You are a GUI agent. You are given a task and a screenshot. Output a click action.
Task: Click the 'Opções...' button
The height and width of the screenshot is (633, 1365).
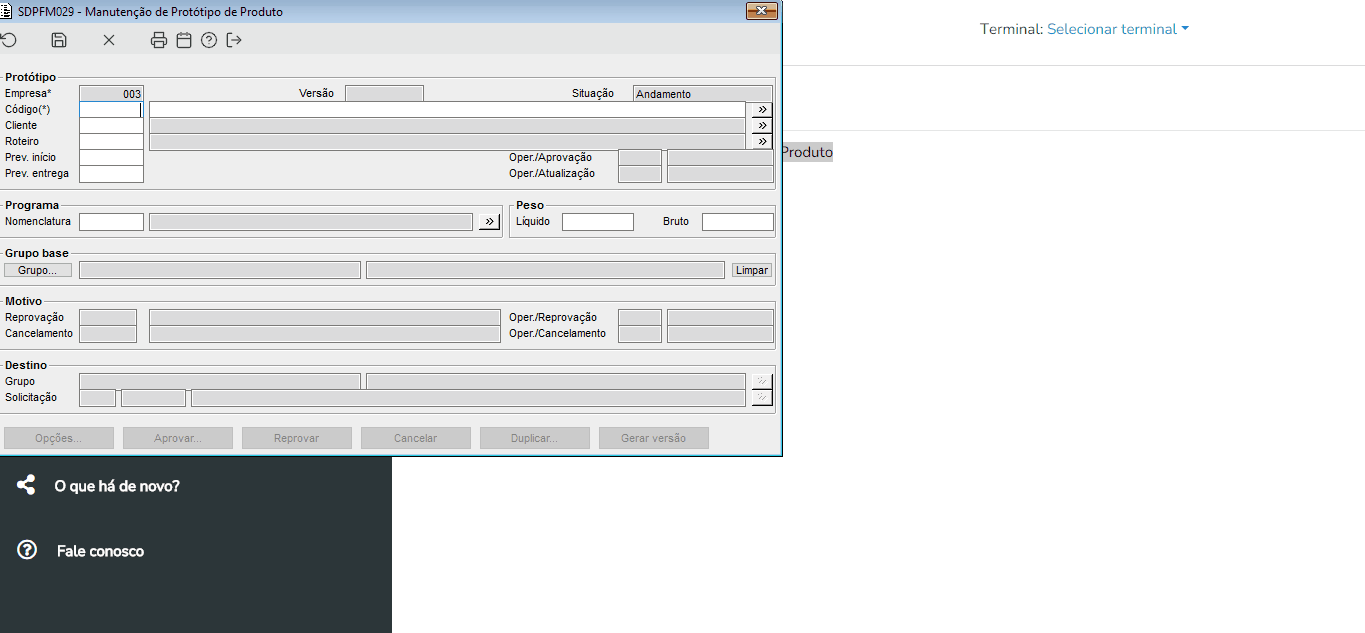(59, 438)
